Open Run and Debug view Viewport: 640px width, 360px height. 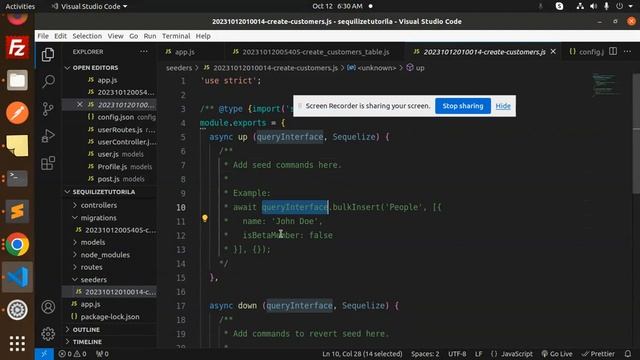pyautogui.click(x=48, y=136)
